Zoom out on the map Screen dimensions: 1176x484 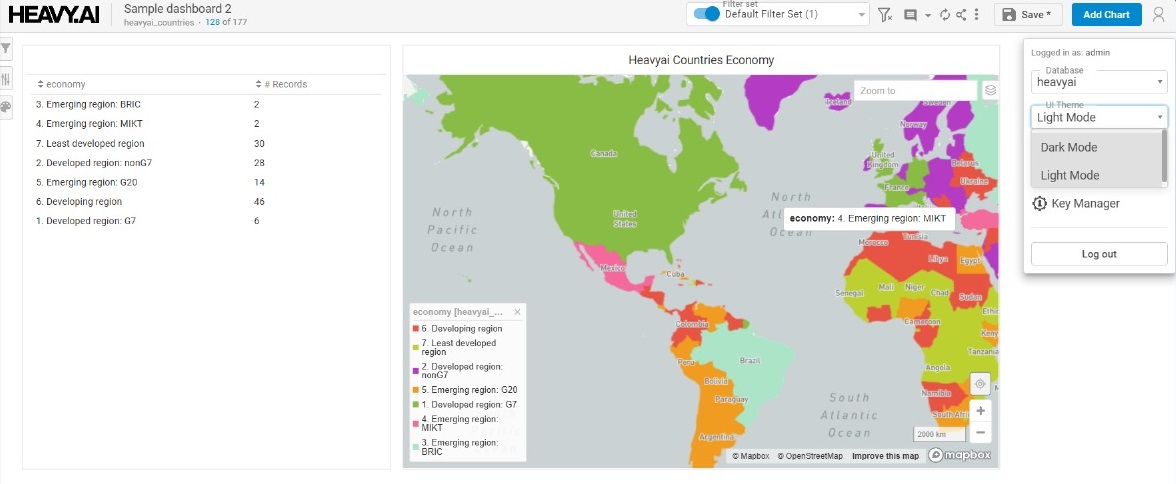(980, 432)
